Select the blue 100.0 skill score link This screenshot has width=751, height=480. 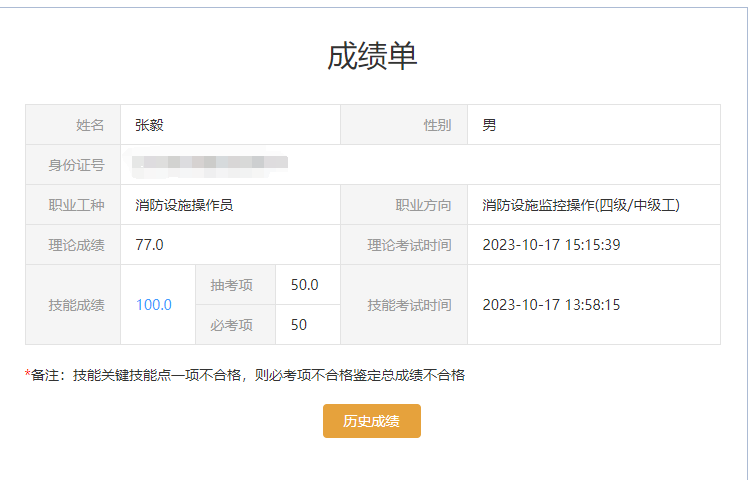coord(154,305)
